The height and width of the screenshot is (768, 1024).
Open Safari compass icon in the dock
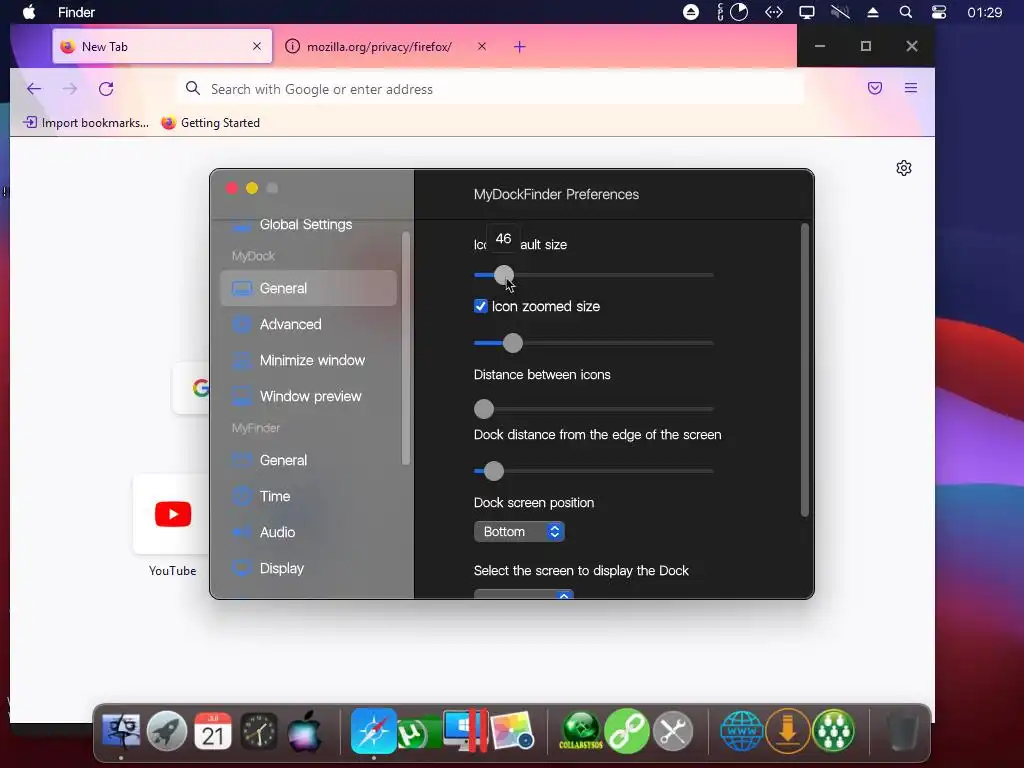click(374, 731)
